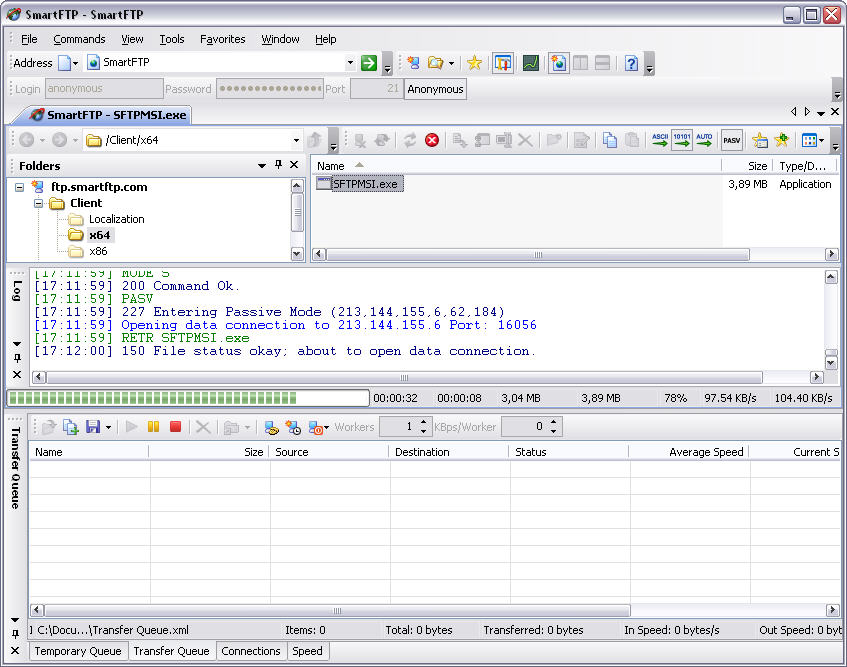
Task: Open the Address field dropdown arrow
Action: tap(350, 63)
